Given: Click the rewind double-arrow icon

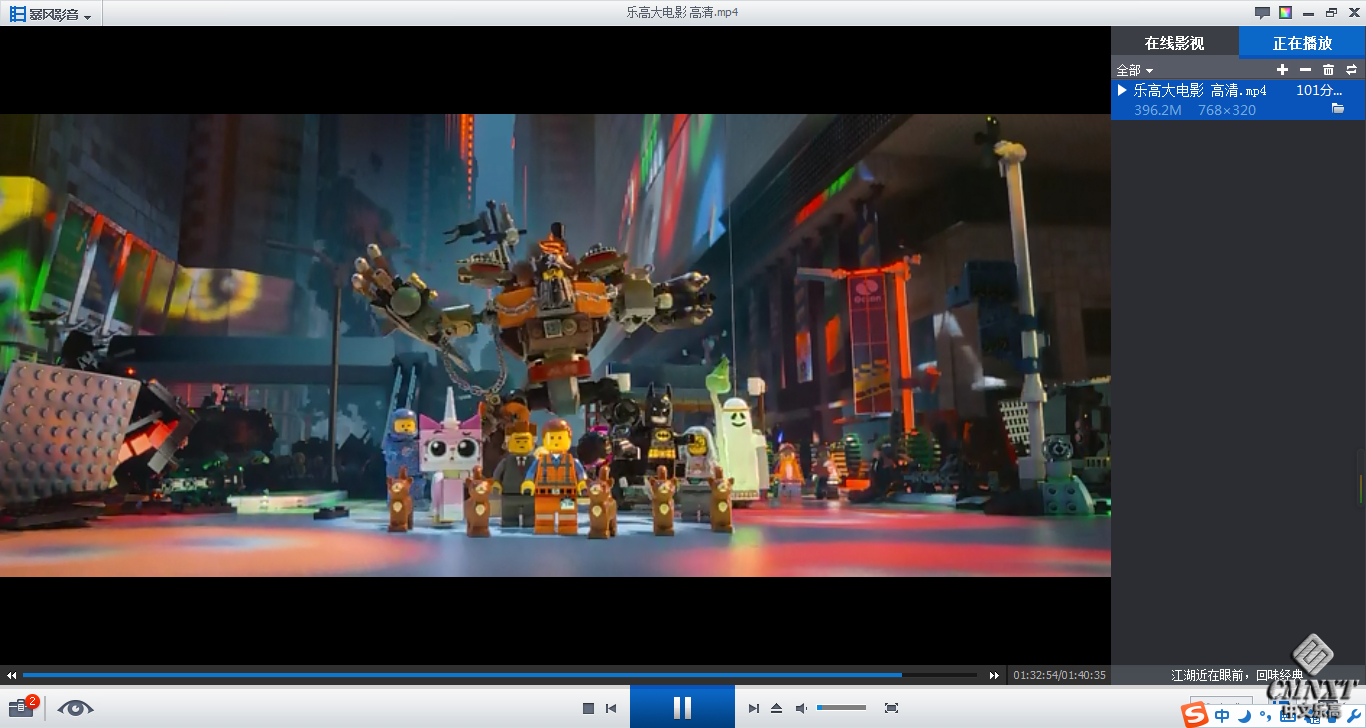Looking at the screenshot, I should (x=11, y=675).
